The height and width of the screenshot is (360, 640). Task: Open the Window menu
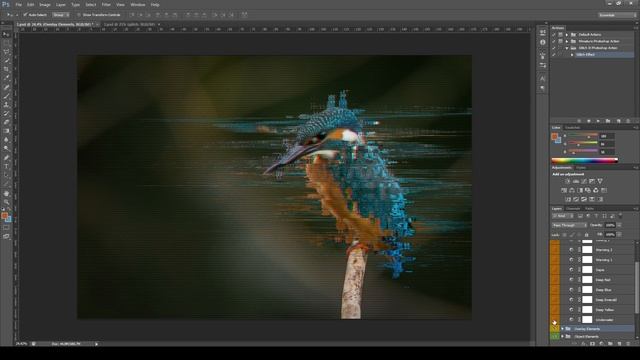(x=138, y=4)
